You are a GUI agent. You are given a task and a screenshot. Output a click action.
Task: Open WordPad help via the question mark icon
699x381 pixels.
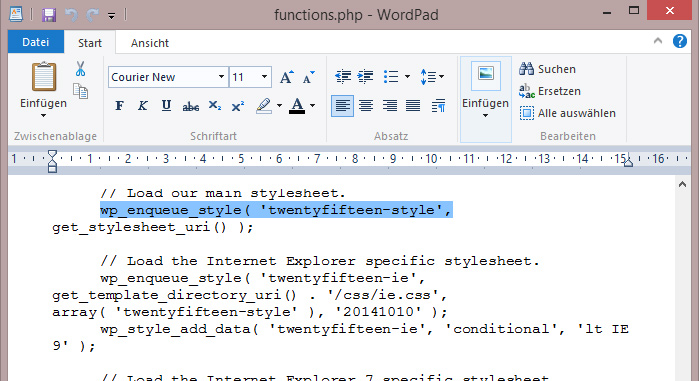pos(679,41)
